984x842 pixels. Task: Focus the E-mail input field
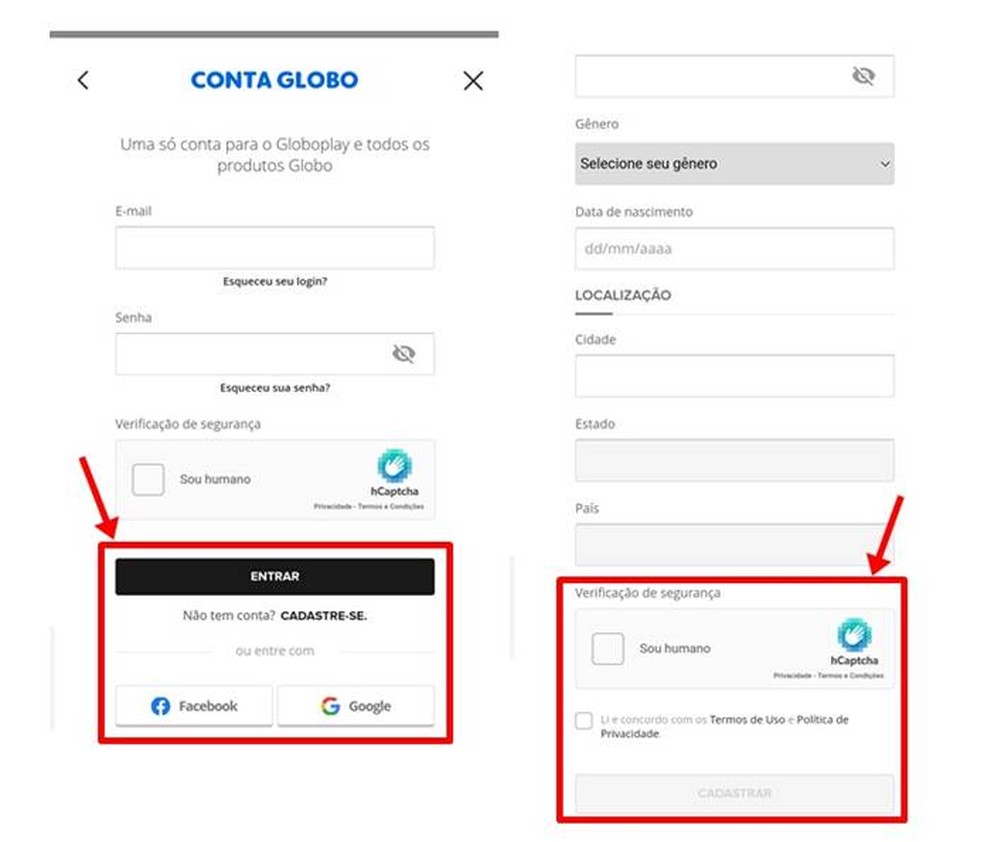275,248
